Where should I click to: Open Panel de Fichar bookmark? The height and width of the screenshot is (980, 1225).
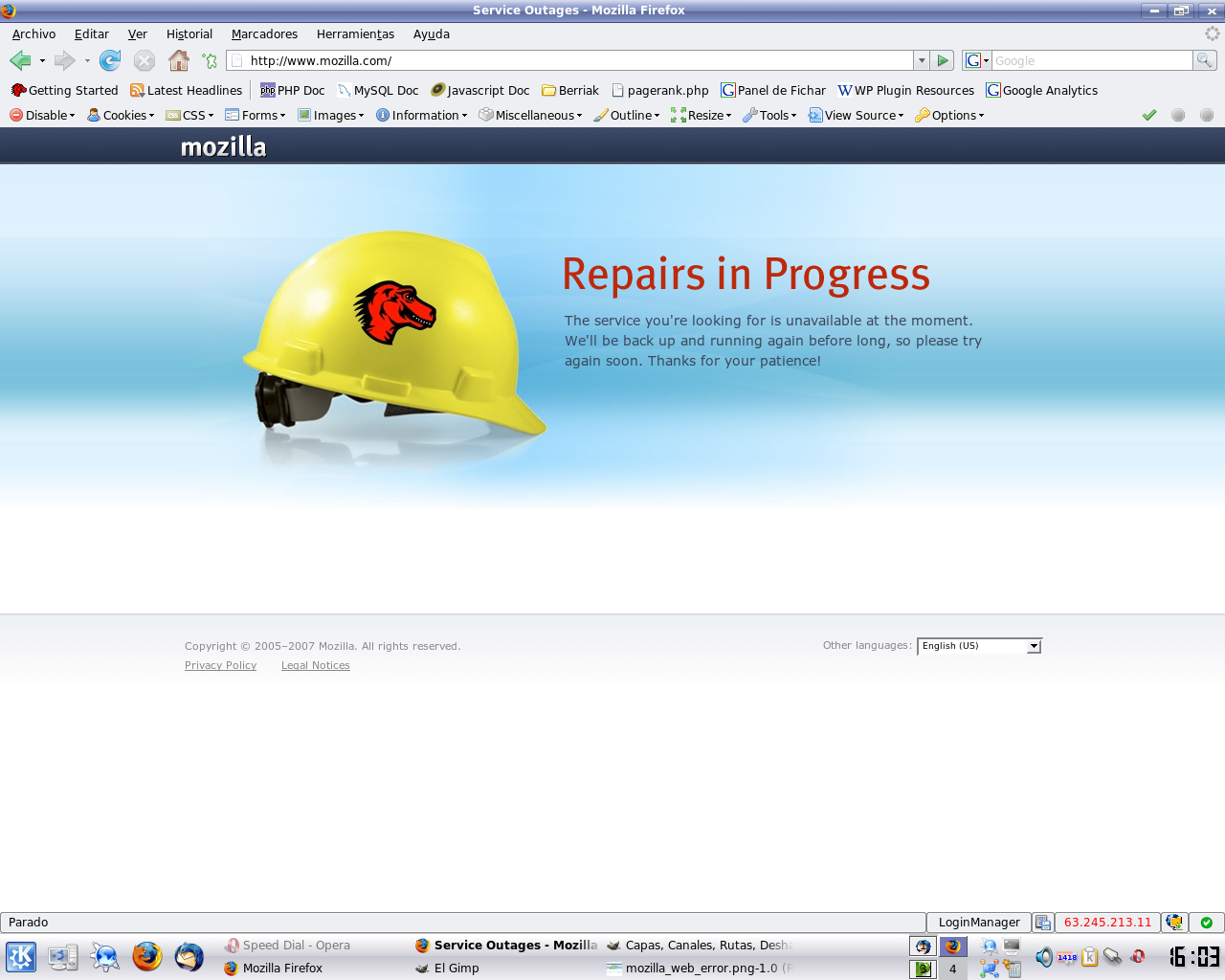[773, 90]
